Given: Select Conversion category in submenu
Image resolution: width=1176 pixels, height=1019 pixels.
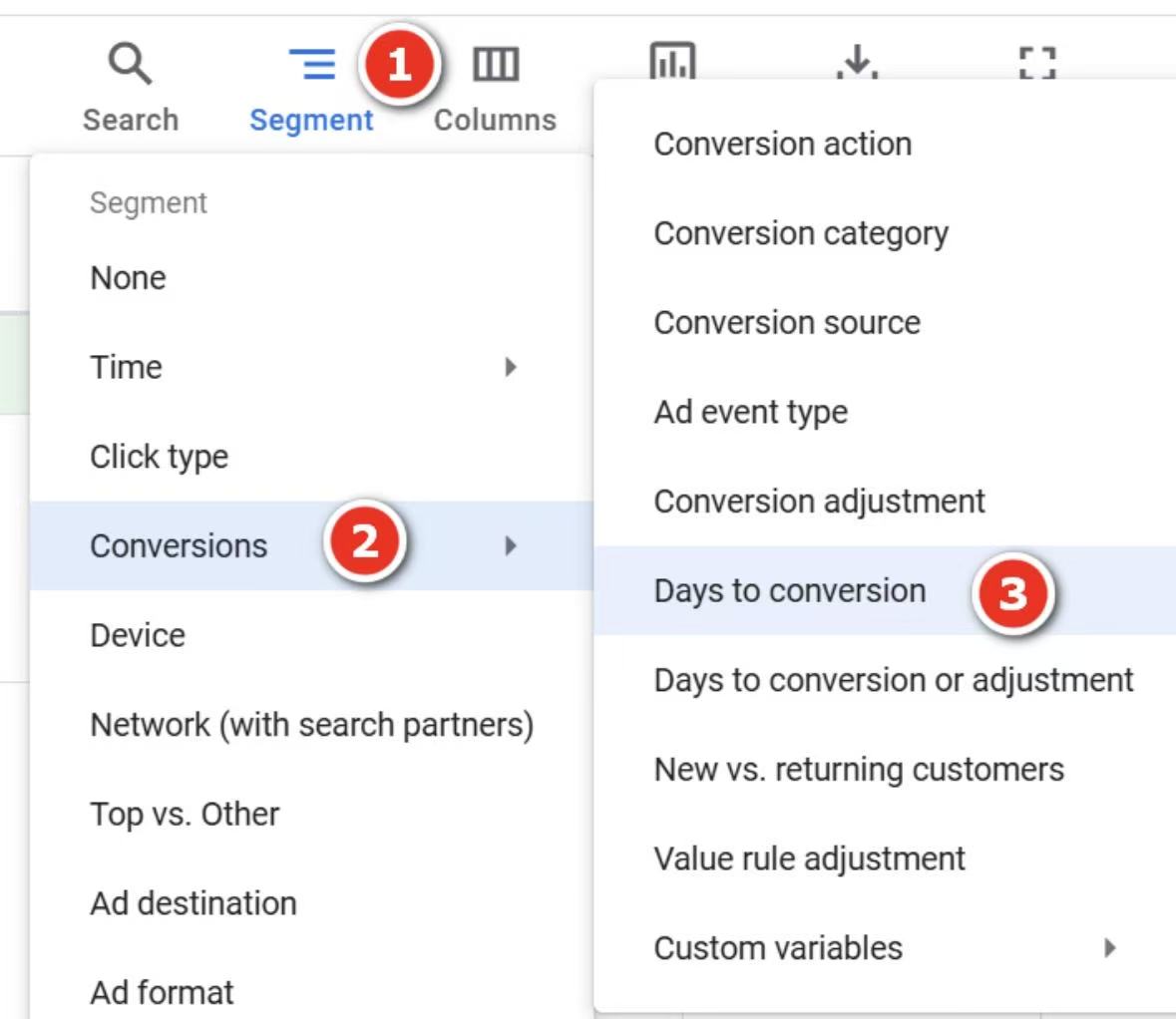Looking at the screenshot, I should click(885, 233).
